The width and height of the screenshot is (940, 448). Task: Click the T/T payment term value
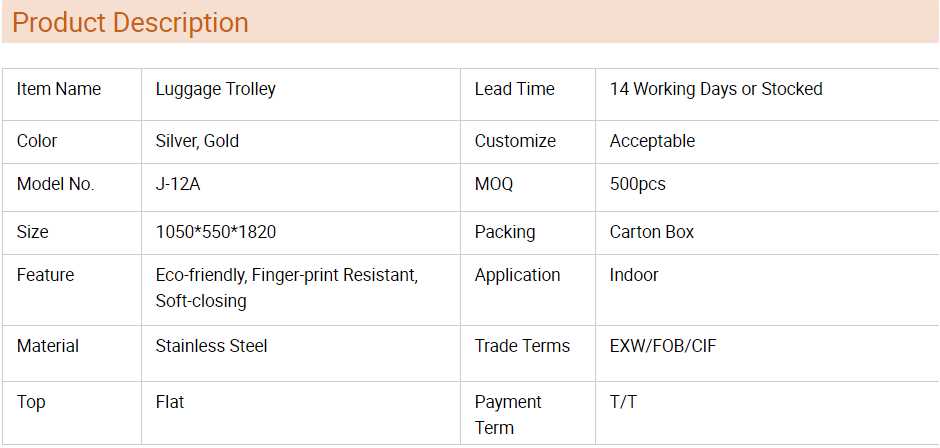tap(624, 402)
